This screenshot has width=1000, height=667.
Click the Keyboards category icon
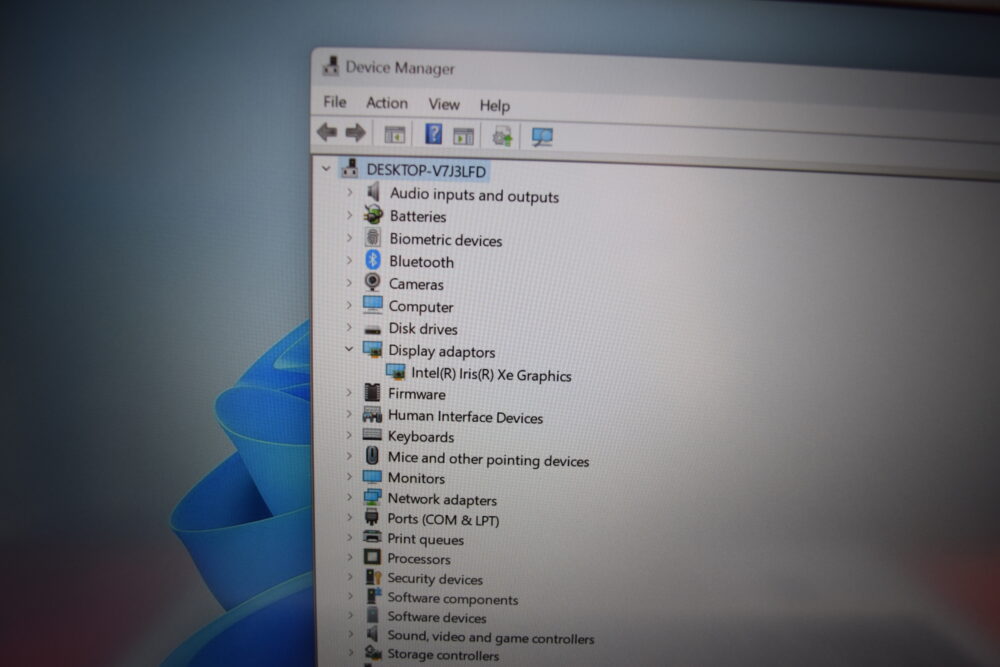point(372,436)
